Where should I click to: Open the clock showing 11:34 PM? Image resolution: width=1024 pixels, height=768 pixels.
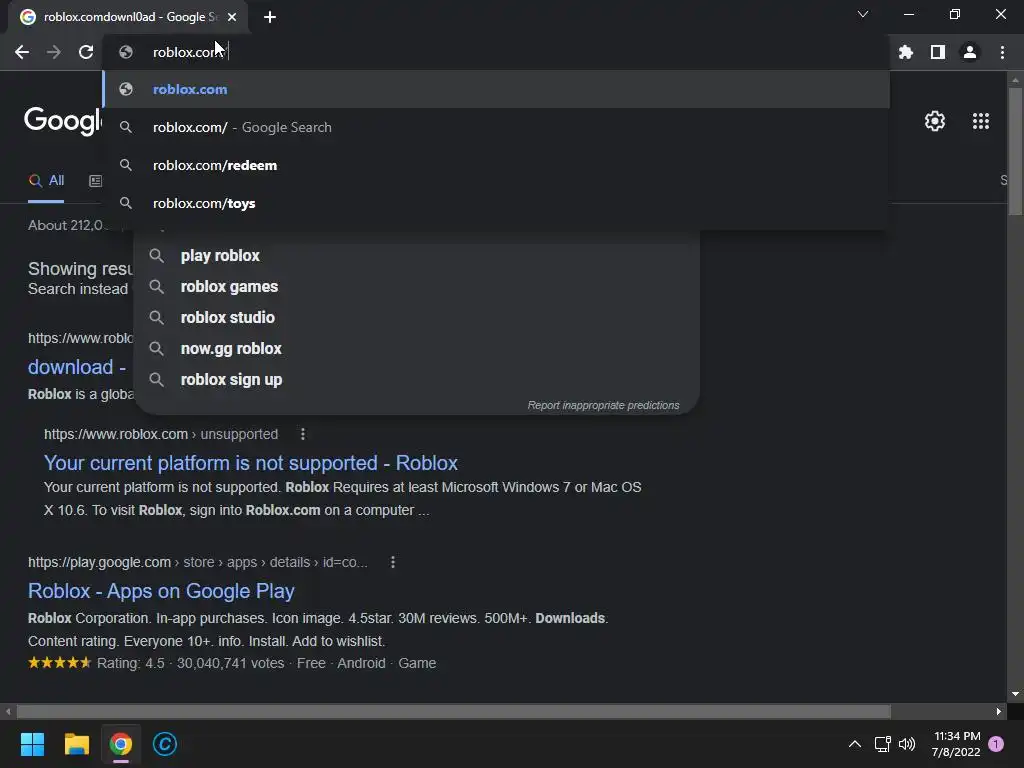956,744
